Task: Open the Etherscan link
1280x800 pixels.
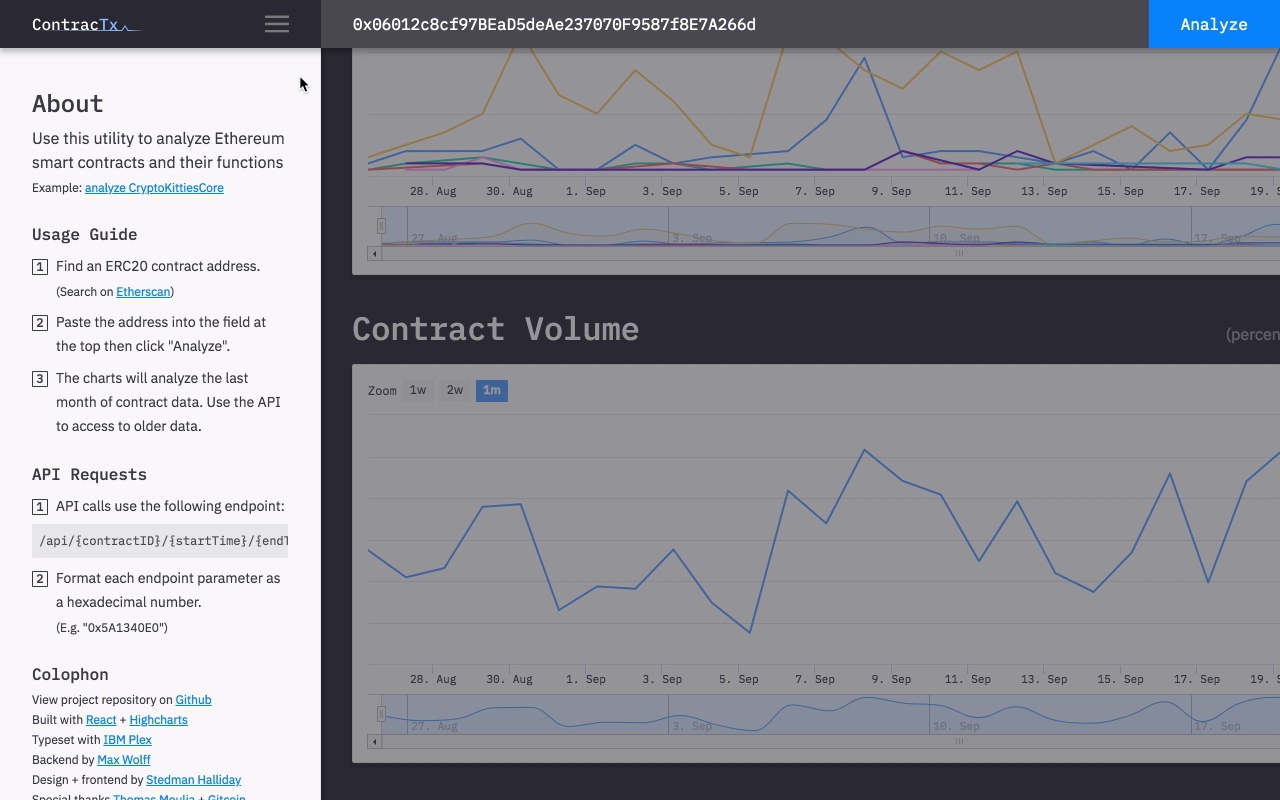Action: [143, 292]
